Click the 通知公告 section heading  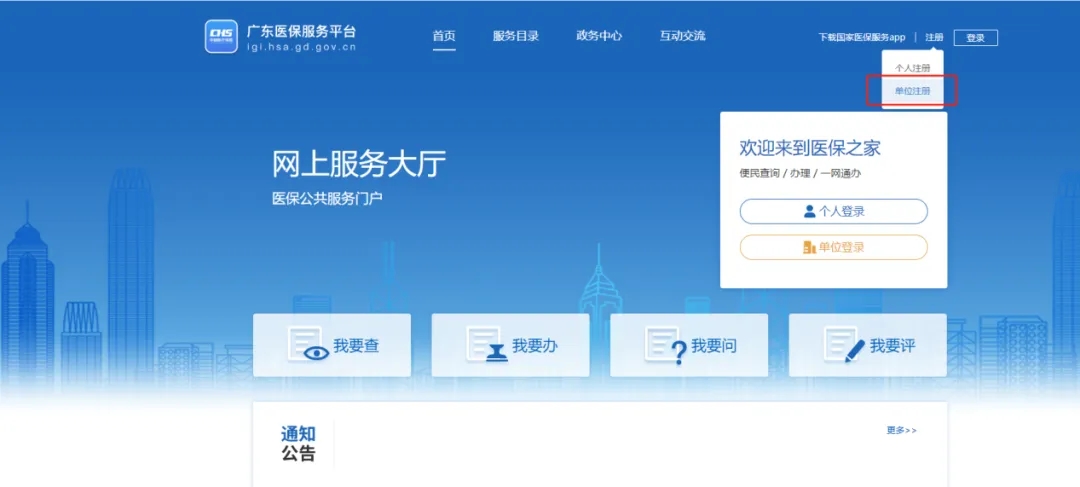click(298, 443)
